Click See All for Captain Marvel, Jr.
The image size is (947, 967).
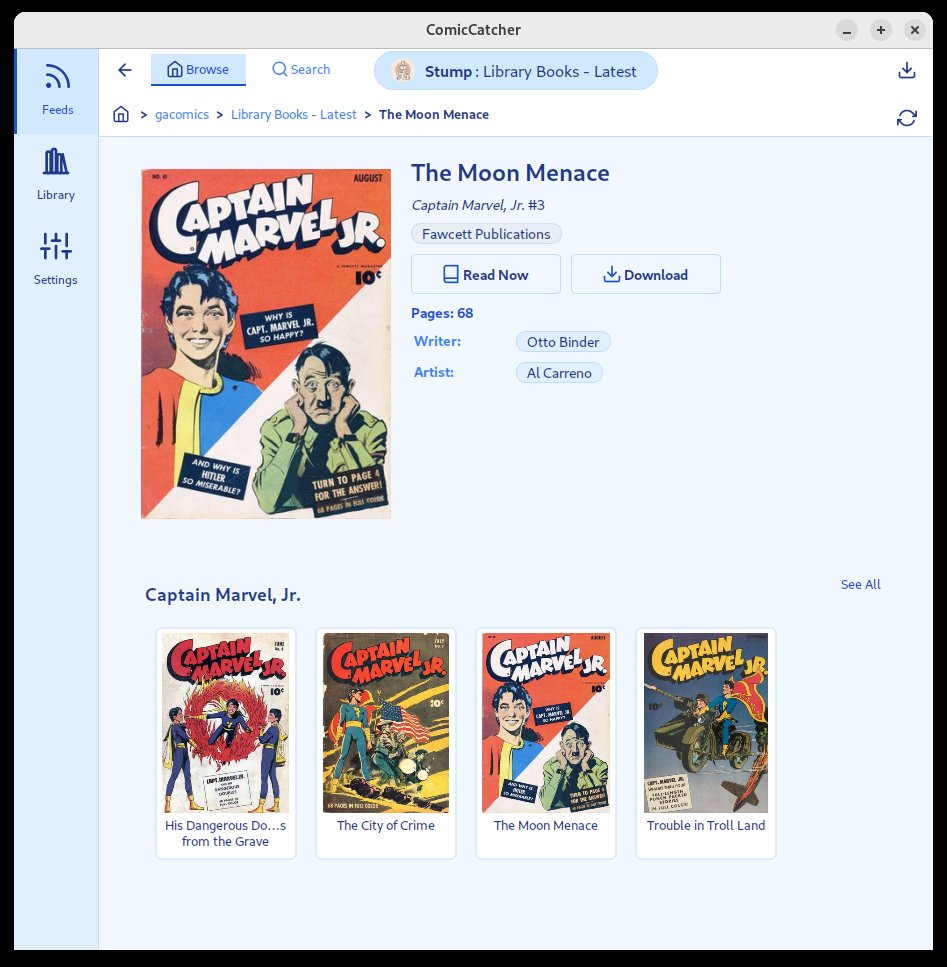[x=860, y=585]
